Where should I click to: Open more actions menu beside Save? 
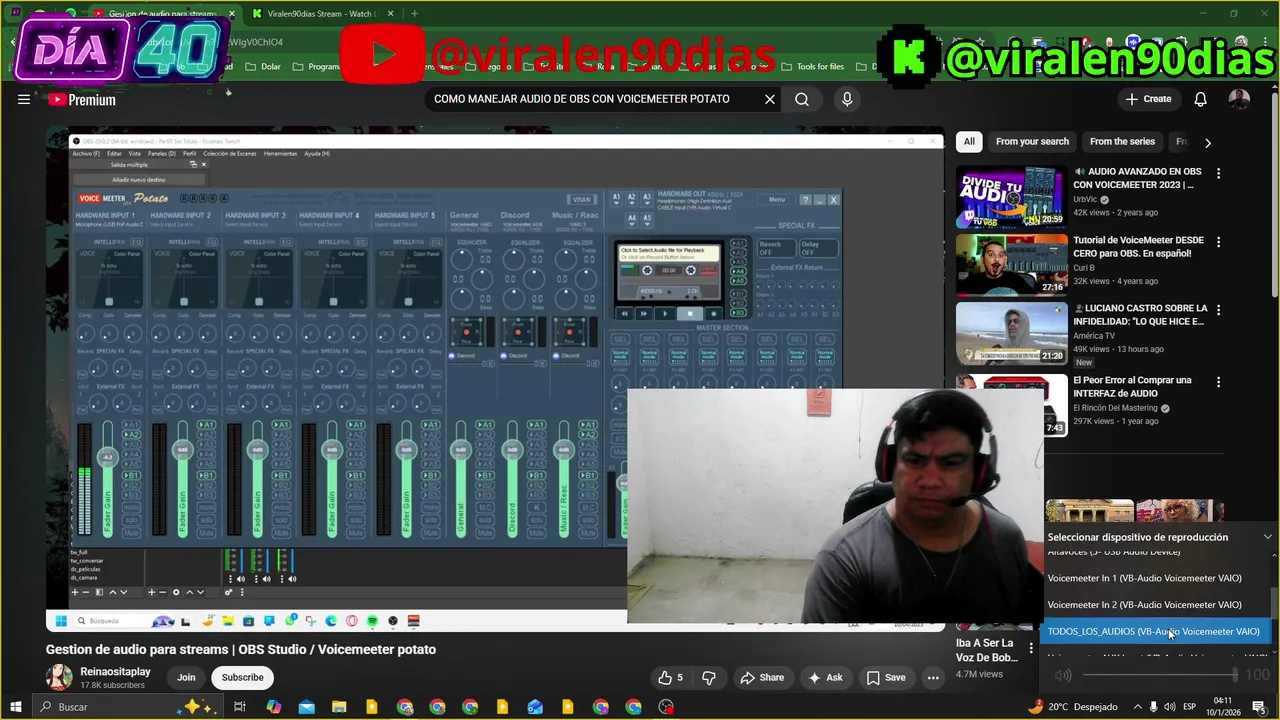[932, 677]
